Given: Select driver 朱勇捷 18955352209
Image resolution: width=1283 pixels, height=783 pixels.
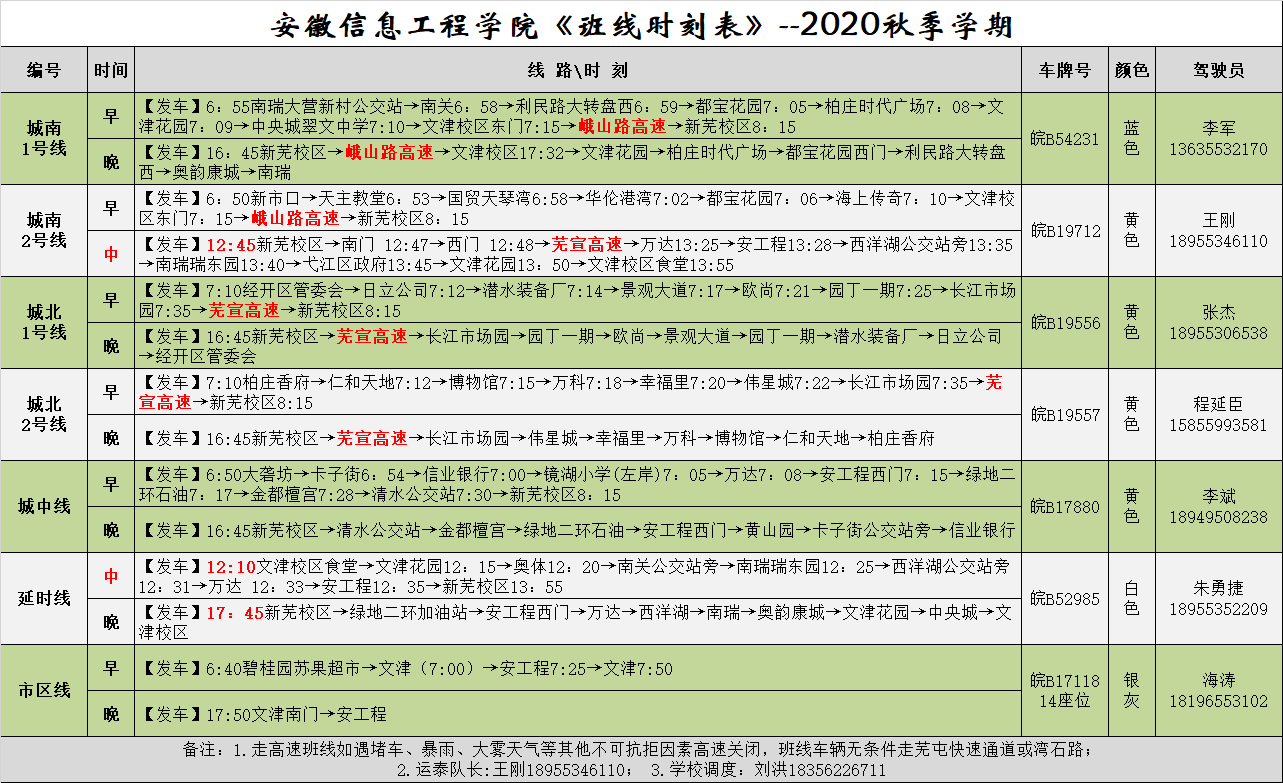Looking at the screenshot, I should tap(1219, 598).
